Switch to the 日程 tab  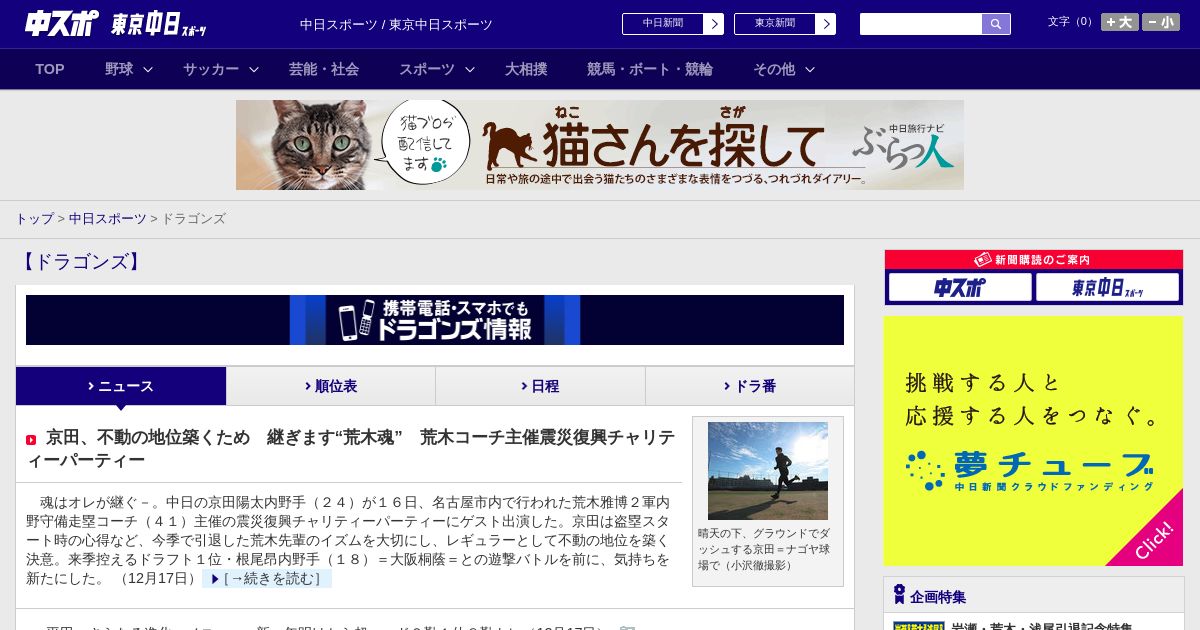click(x=540, y=386)
